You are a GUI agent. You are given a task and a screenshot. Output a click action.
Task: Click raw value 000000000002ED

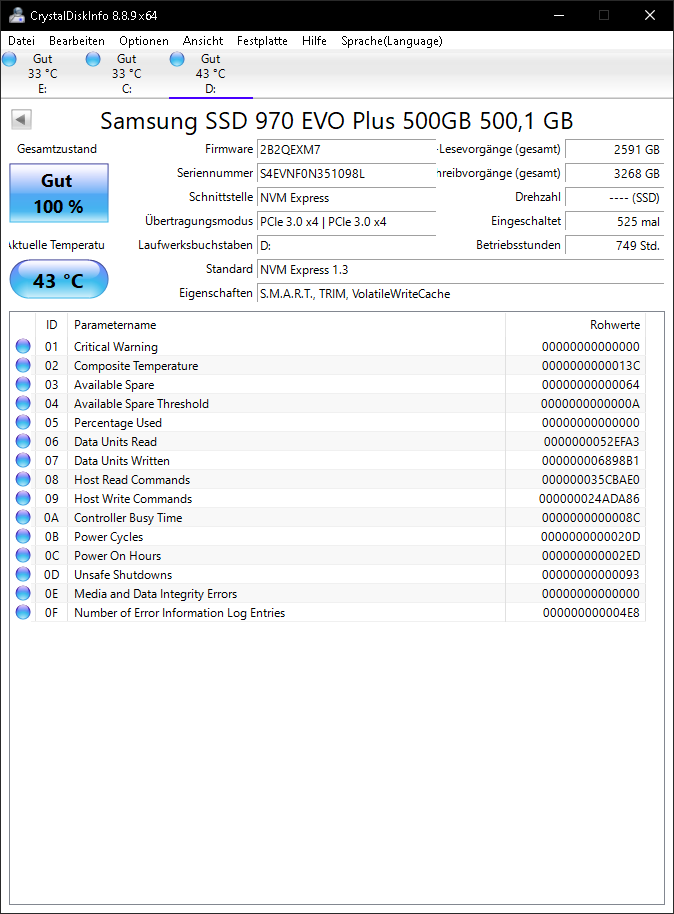pyautogui.click(x=591, y=556)
